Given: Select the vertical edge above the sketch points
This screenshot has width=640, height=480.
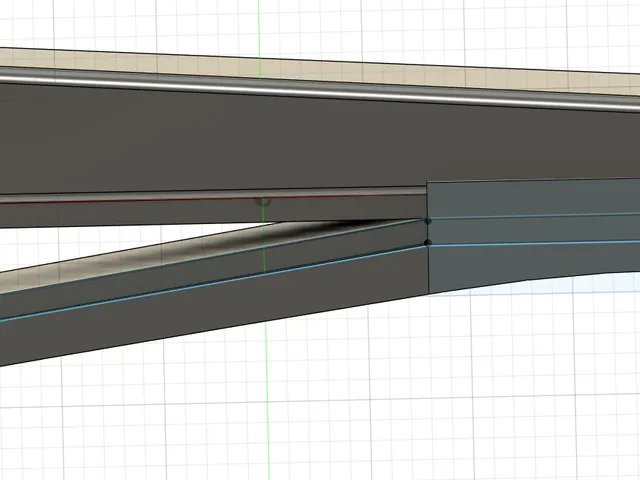Looking at the screenshot, I should 427,199.
